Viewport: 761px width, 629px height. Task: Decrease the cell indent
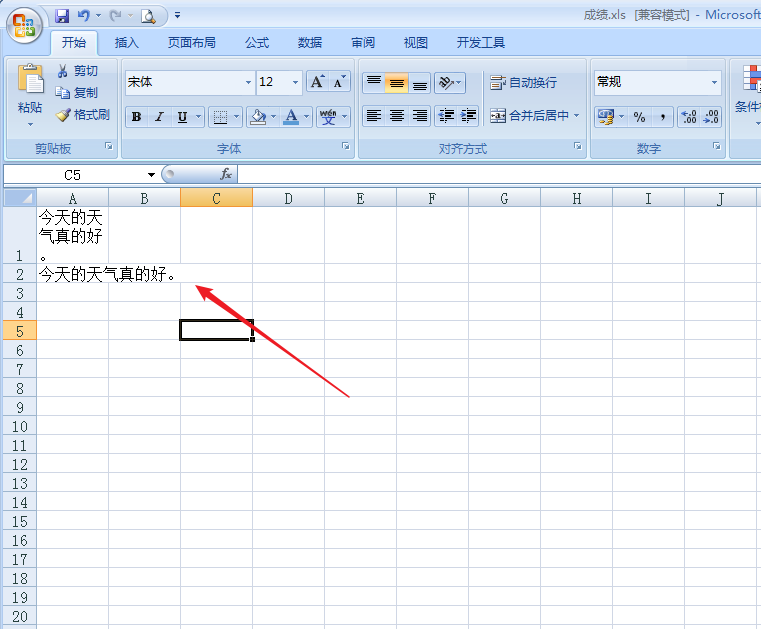coord(446,116)
